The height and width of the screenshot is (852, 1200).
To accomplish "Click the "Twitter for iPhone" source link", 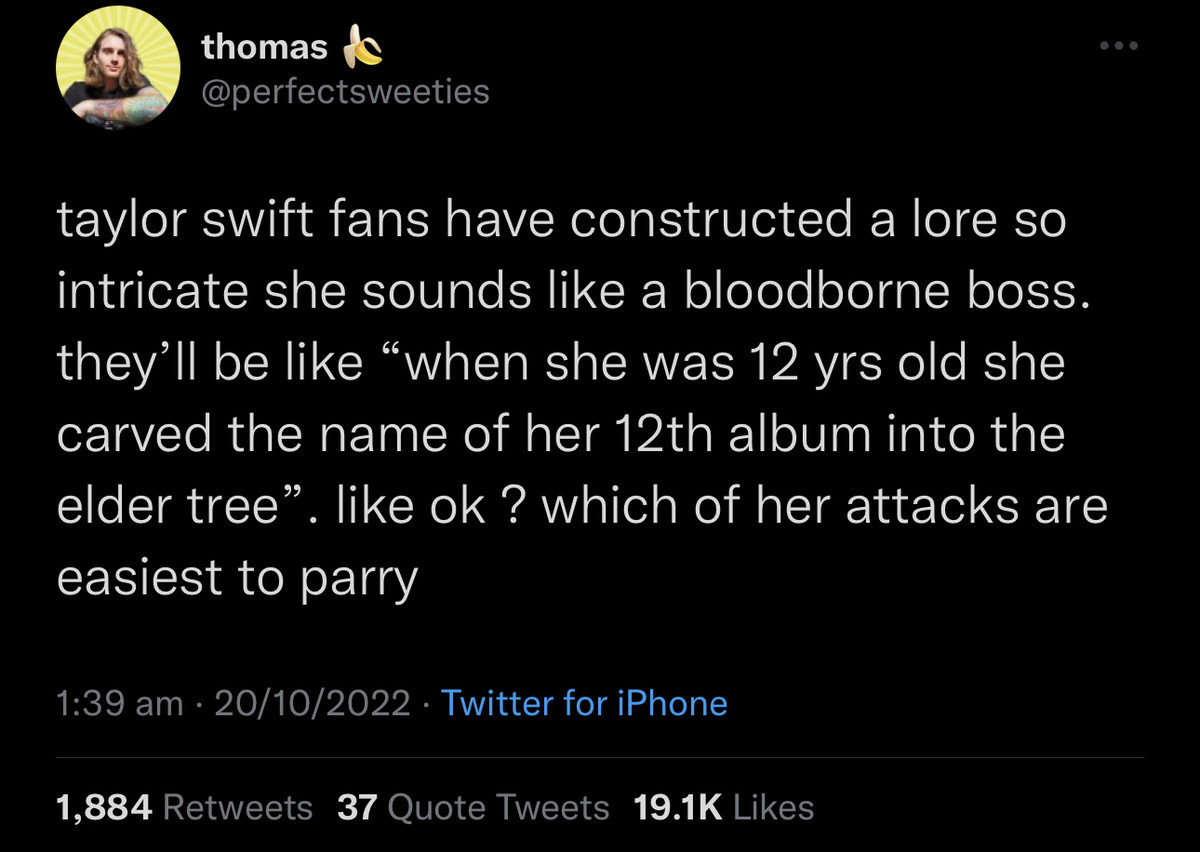I will coord(584,703).
